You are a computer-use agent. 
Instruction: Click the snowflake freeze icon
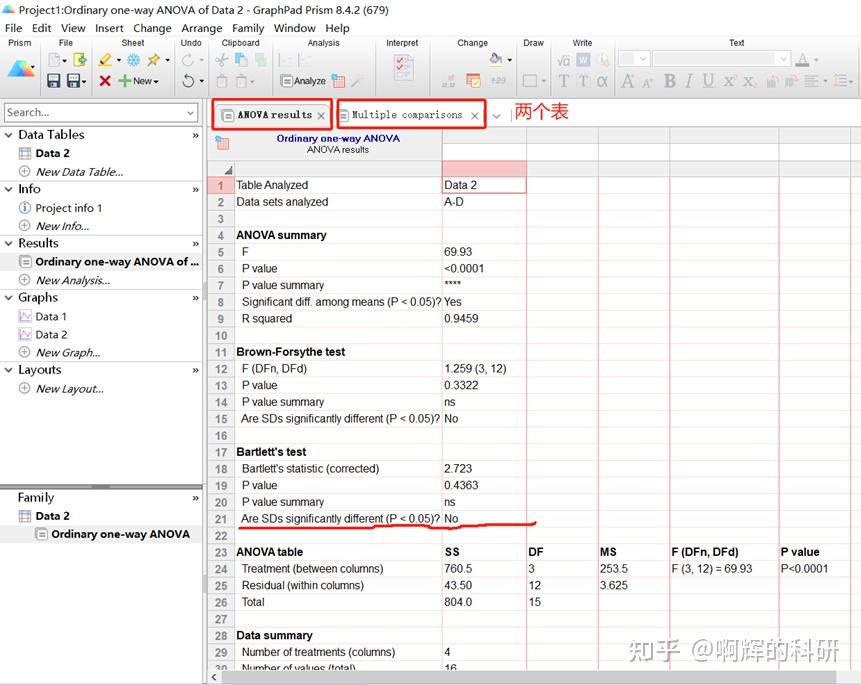point(132,61)
